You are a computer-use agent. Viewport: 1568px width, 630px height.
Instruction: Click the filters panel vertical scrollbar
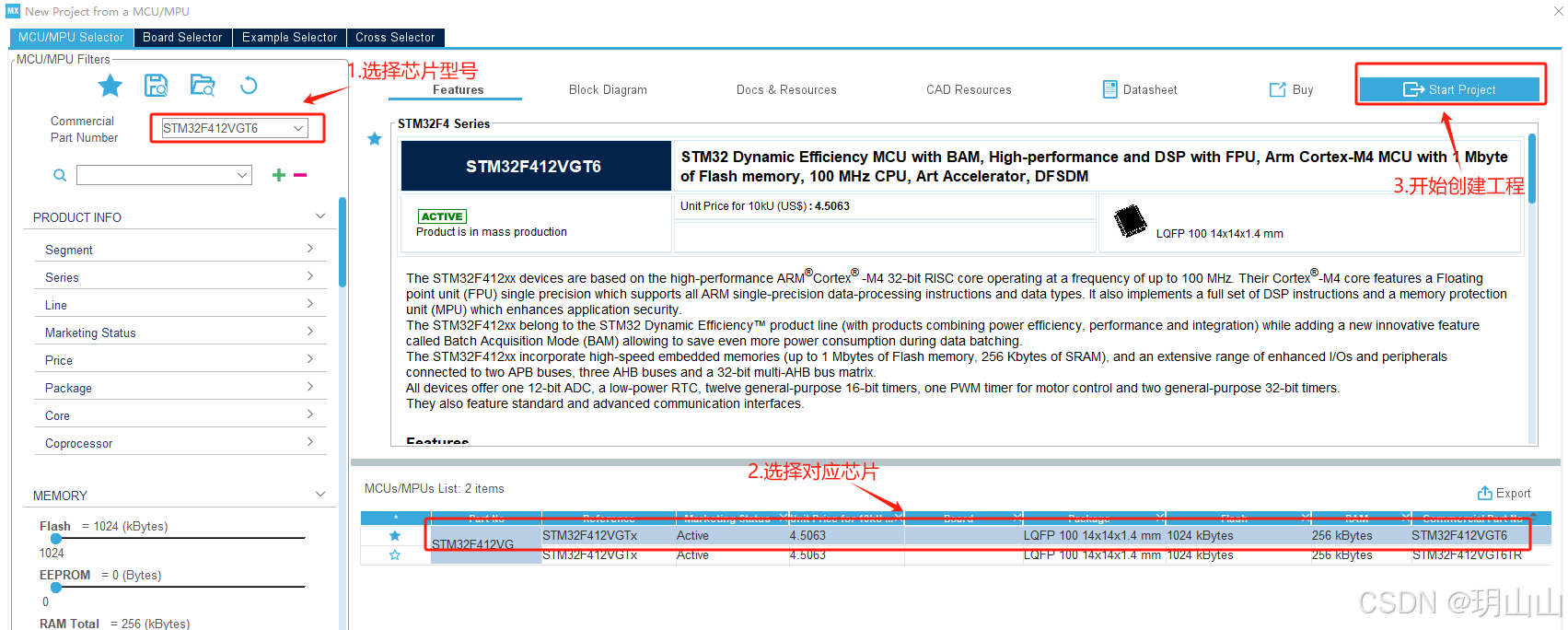point(343,242)
